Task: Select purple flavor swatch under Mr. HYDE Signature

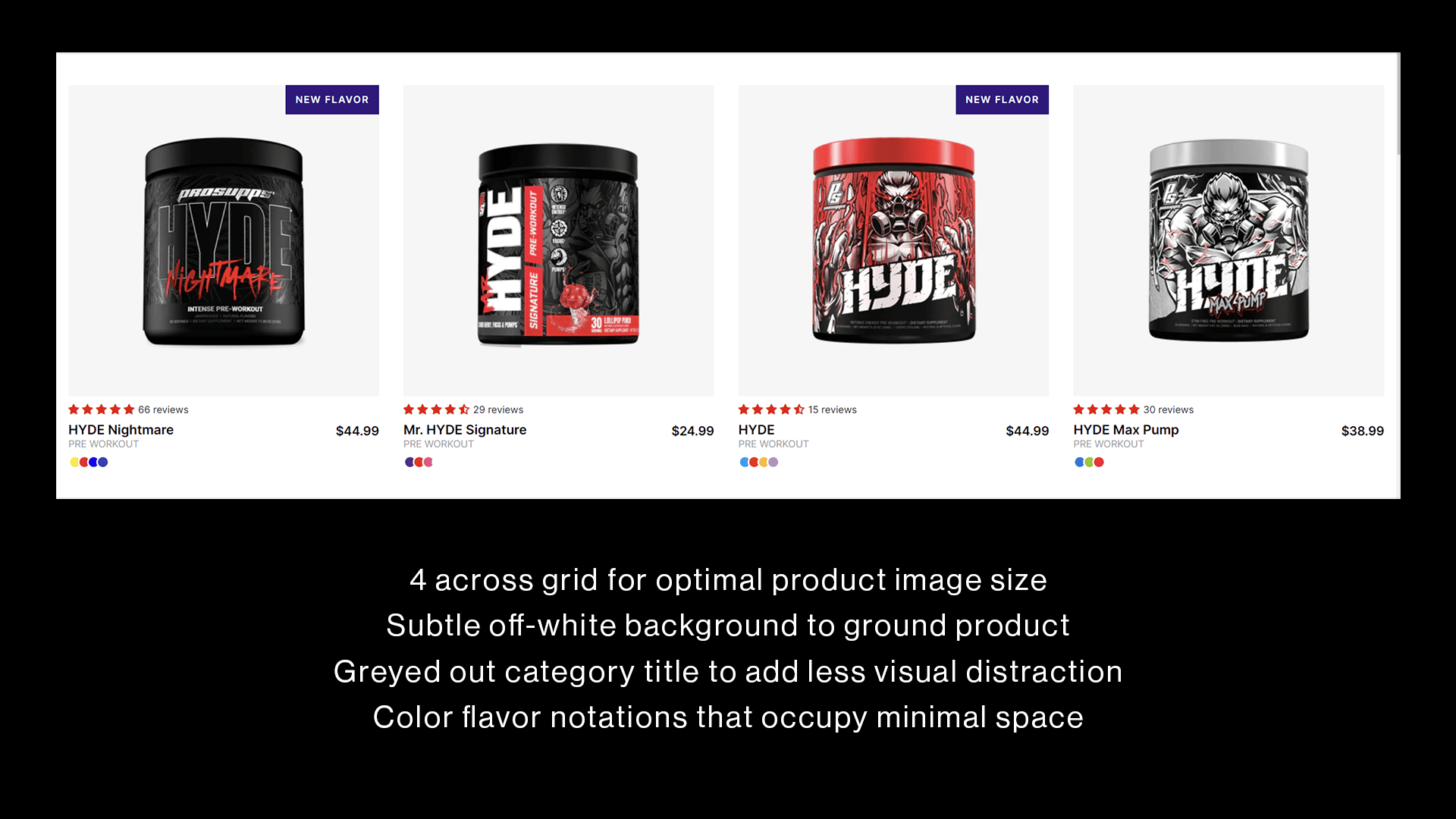Action: point(409,462)
